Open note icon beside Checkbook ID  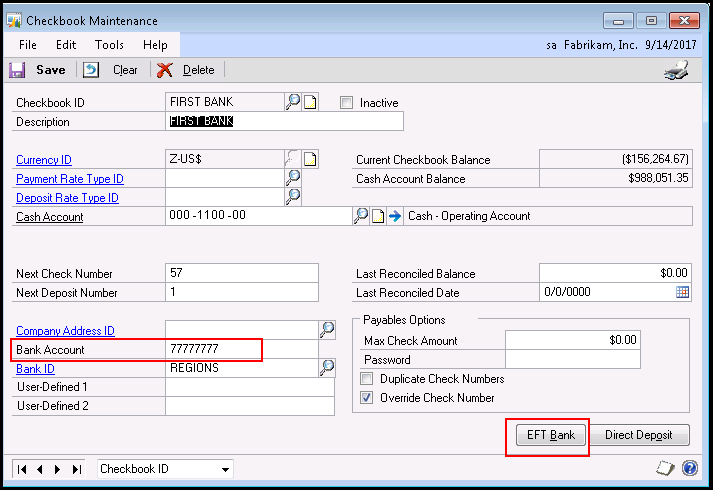click(310, 102)
